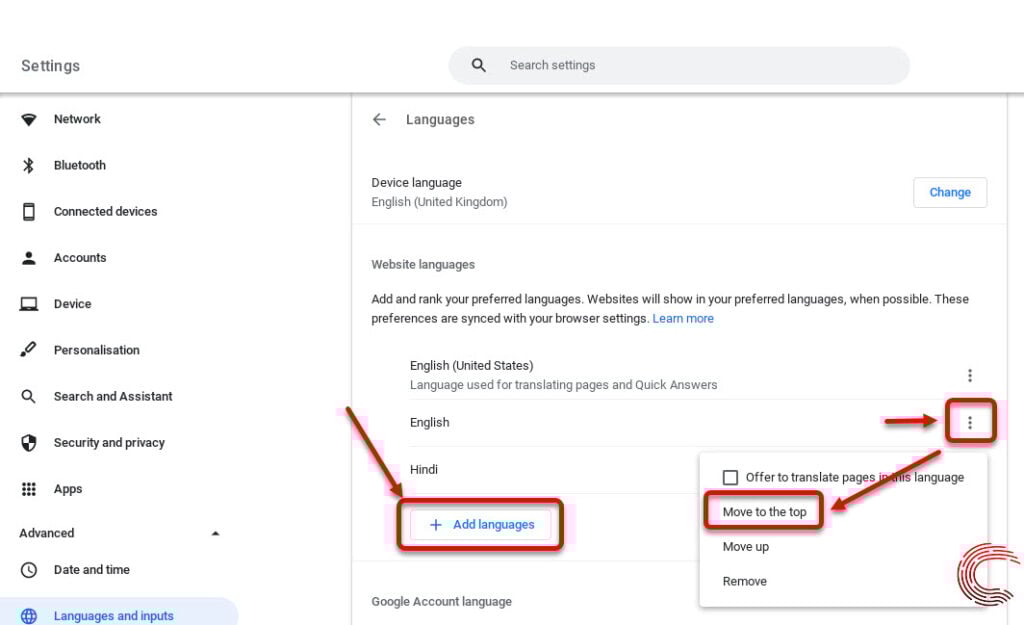
Task: Go back using the Languages back arrow
Action: click(x=379, y=120)
